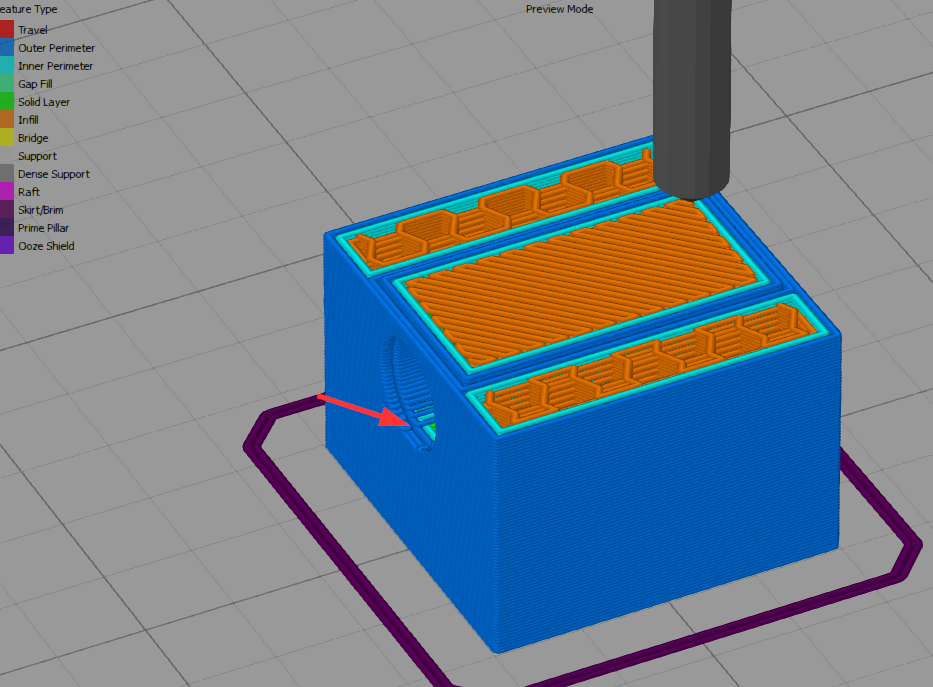This screenshot has height=687, width=933.
Task: Select the yellow Bridge color swatch
Action: [7, 137]
